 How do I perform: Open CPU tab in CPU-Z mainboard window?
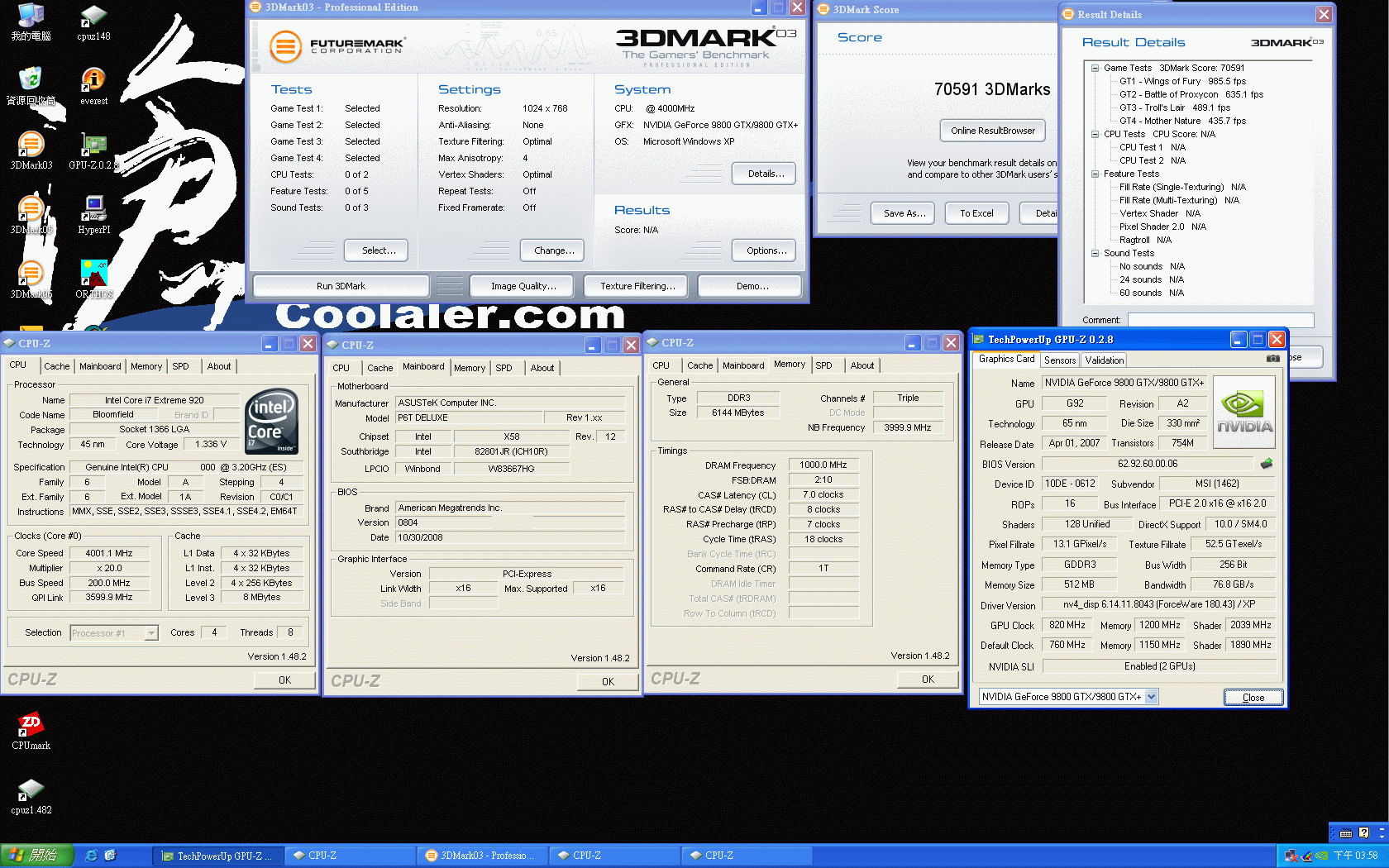[341, 368]
